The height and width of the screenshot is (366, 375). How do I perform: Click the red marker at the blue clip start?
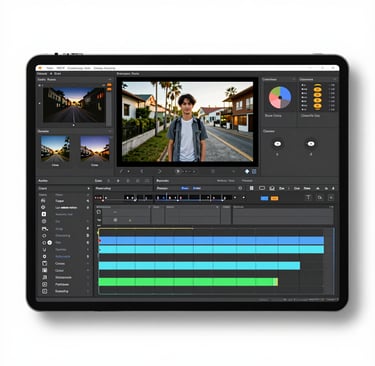pyautogui.click(x=99, y=241)
